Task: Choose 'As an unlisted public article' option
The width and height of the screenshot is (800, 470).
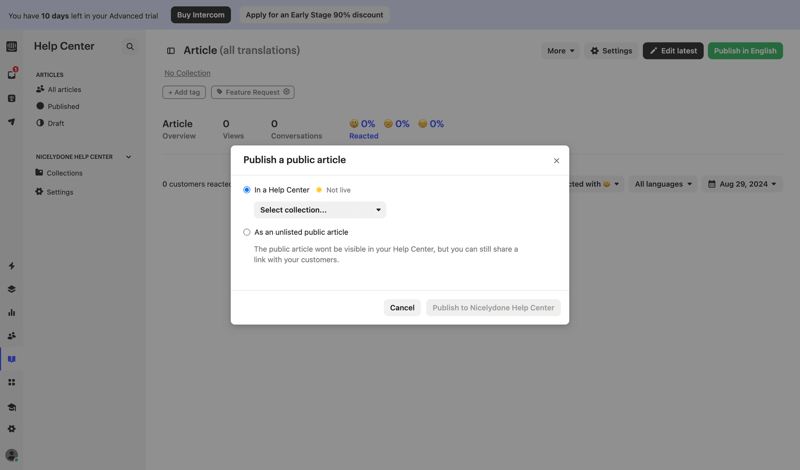Action: [247, 232]
